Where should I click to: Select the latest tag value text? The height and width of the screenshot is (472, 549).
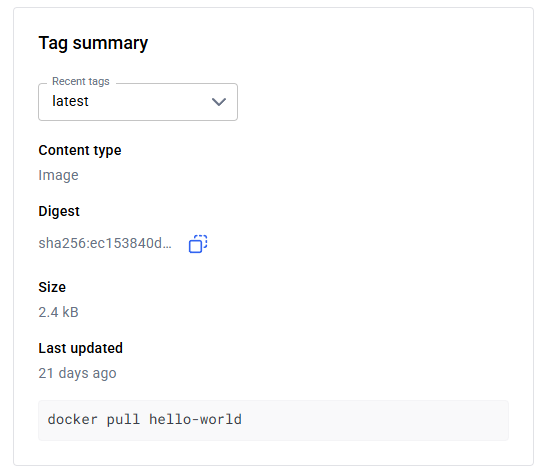[x=70, y=101]
